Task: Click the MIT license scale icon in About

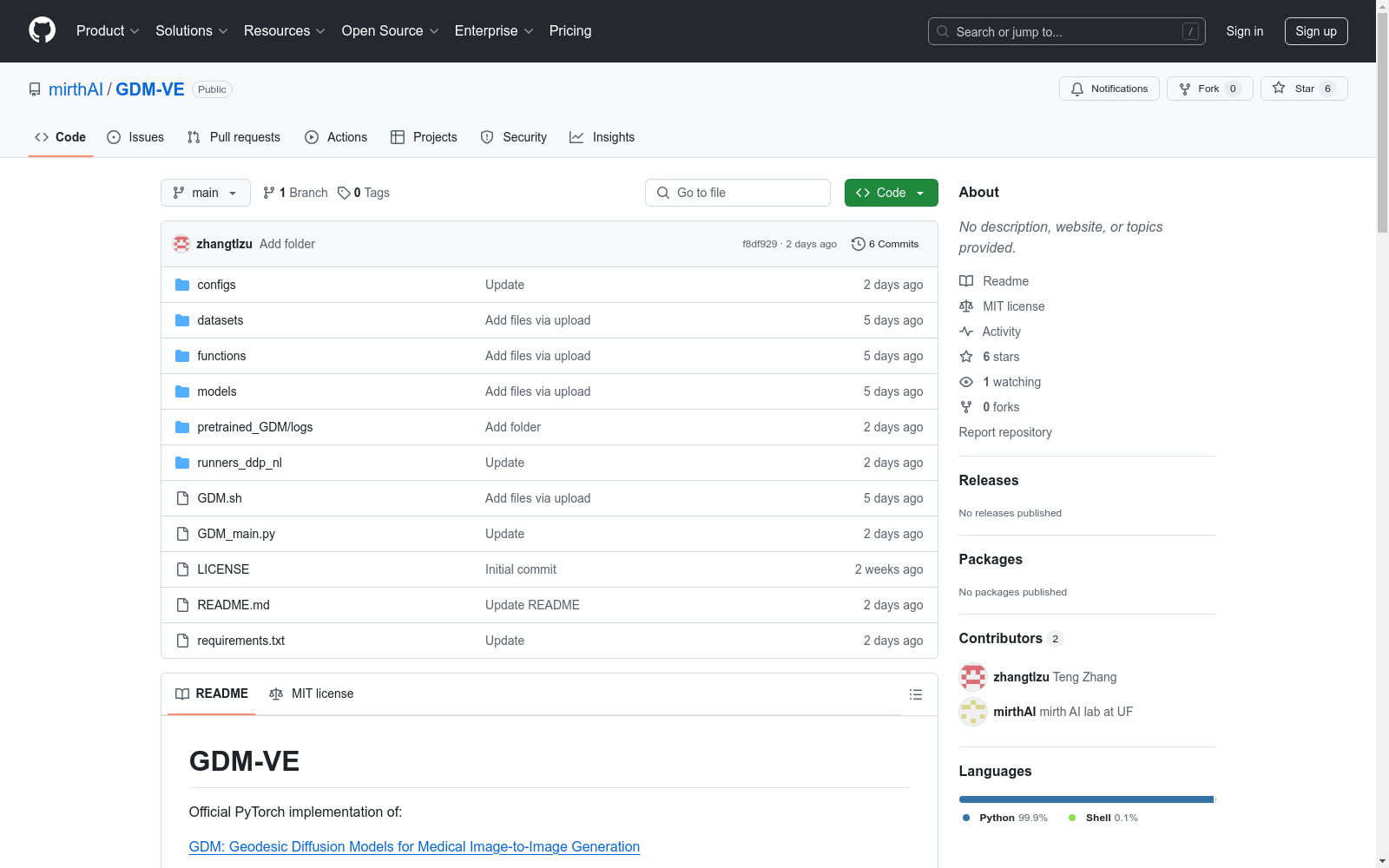Action: click(966, 306)
